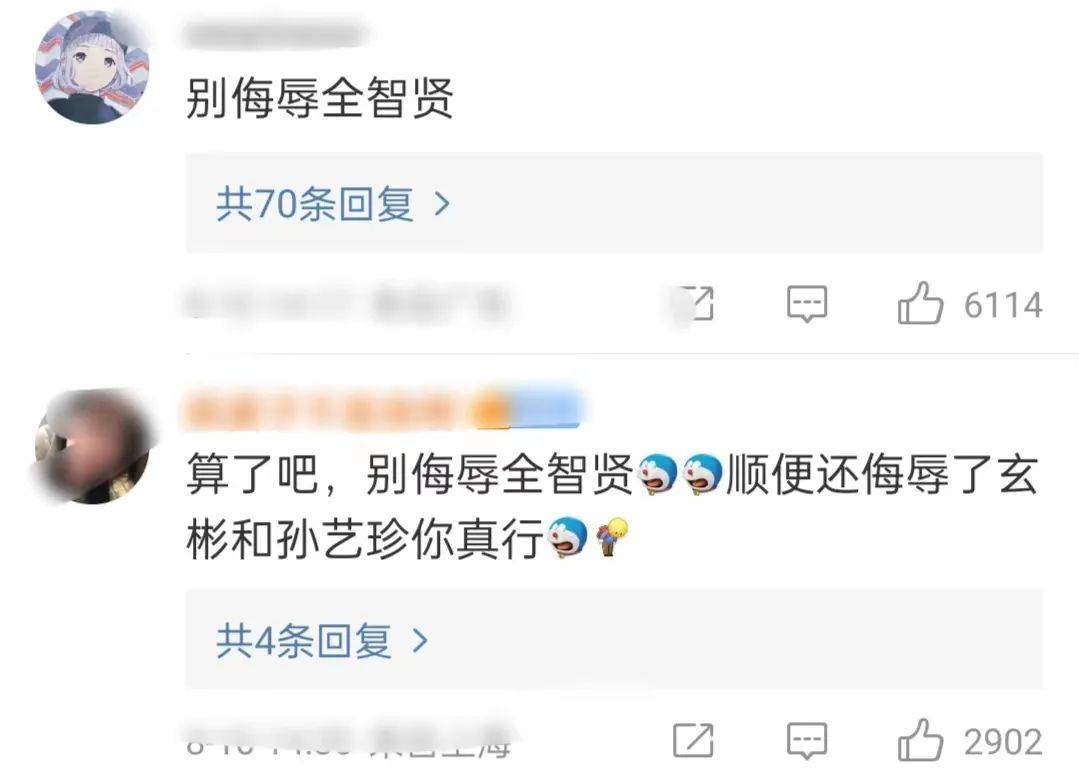Tap the Doraemon emoji after 你真行
Screen dimensions: 1079x781
pos(568,537)
